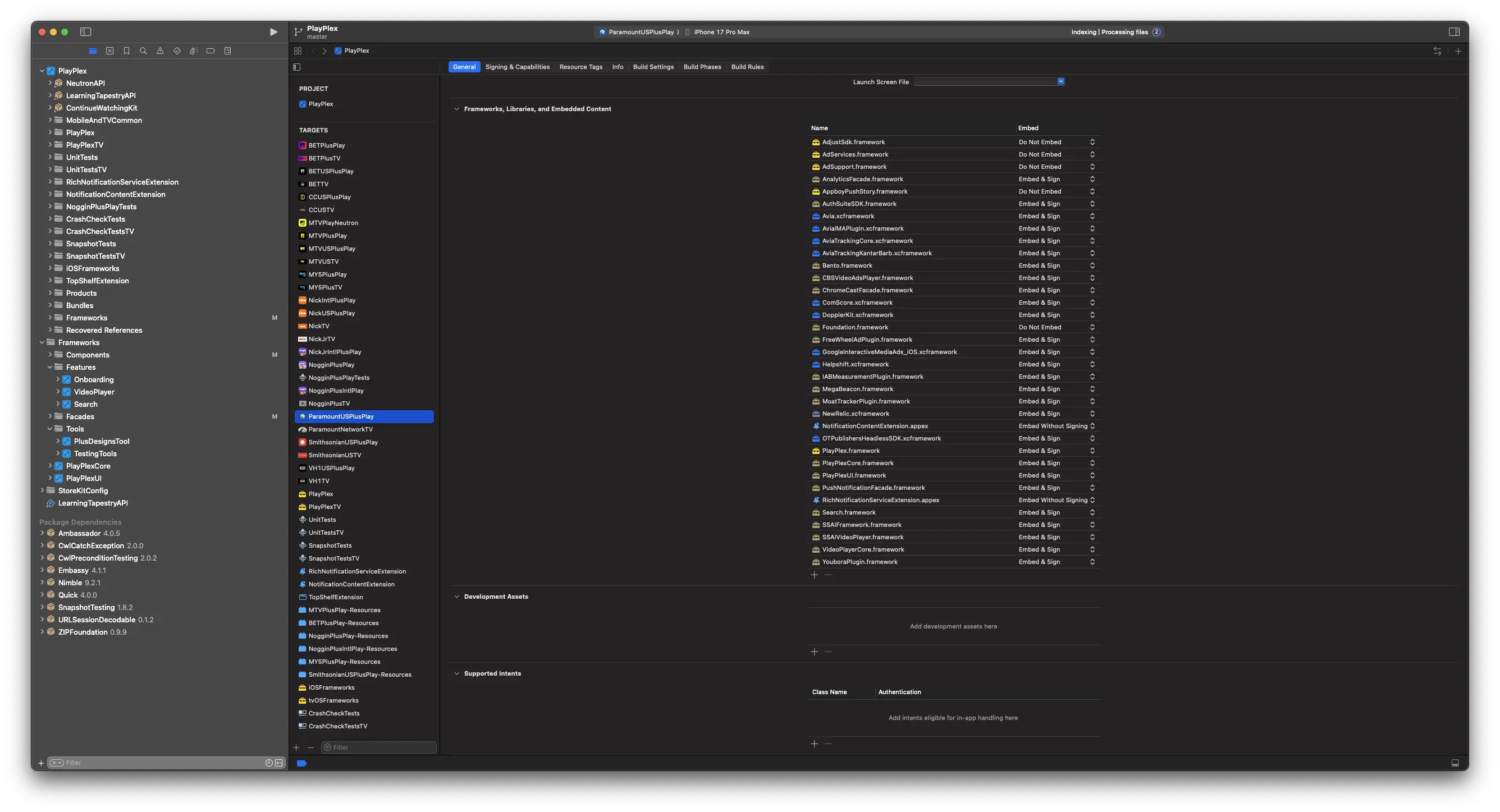Viewport: 1500px width, 812px height.
Task: Click the Related Items grid icon in jump bar
Action: pyautogui.click(x=298, y=51)
